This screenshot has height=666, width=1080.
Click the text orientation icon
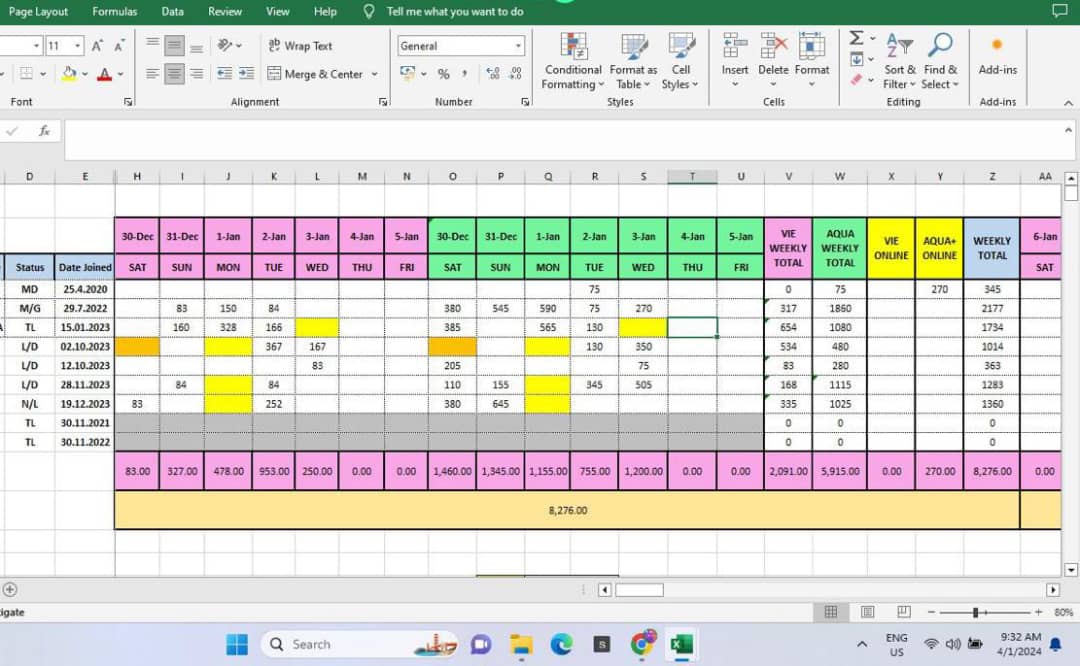click(225, 45)
